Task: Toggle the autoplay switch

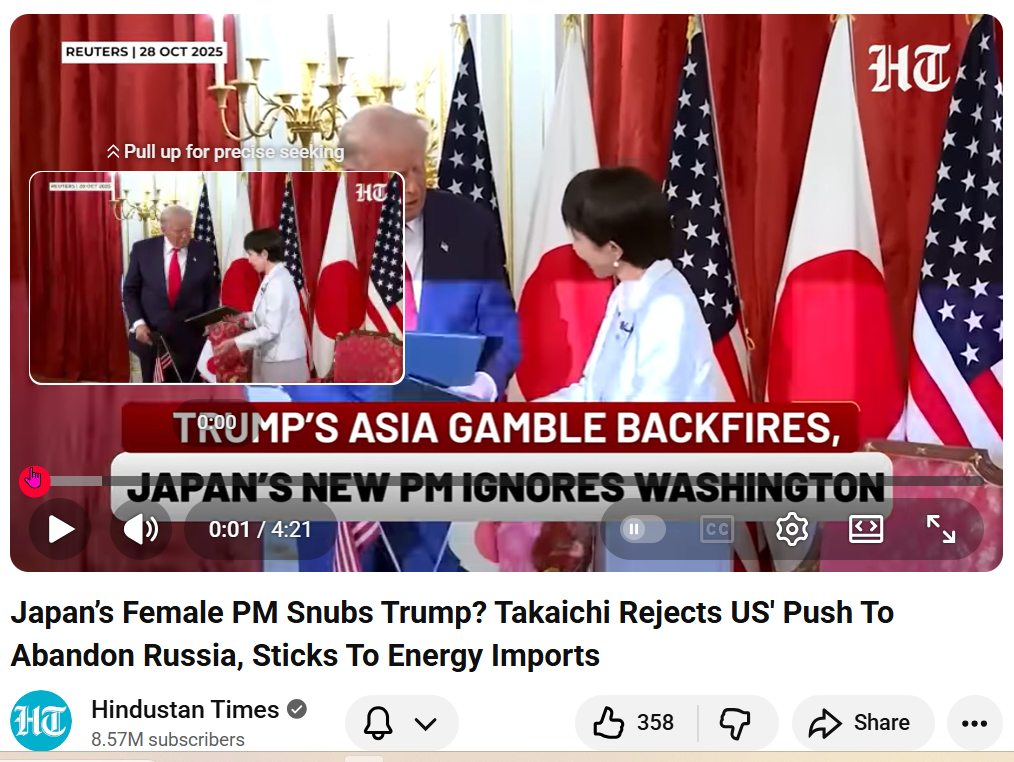Action: point(641,529)
